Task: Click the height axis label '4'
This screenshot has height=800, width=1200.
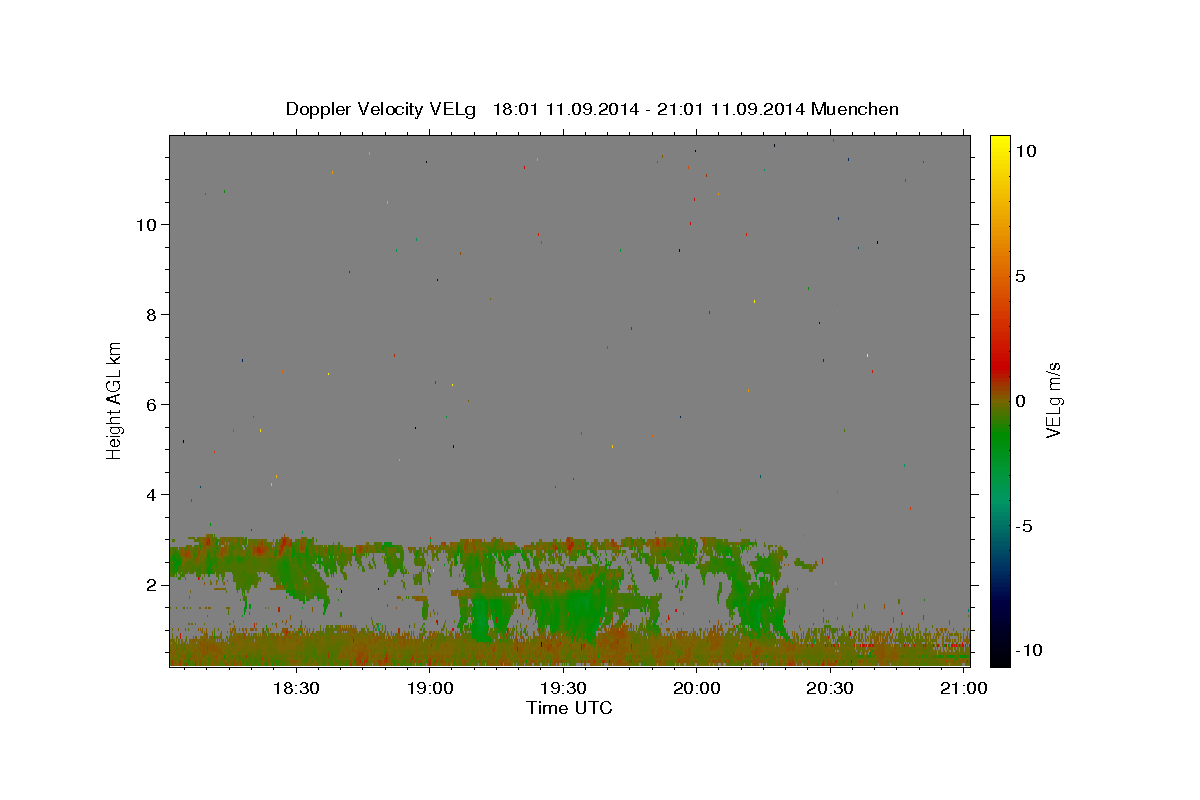Action: tap(152, 494)
